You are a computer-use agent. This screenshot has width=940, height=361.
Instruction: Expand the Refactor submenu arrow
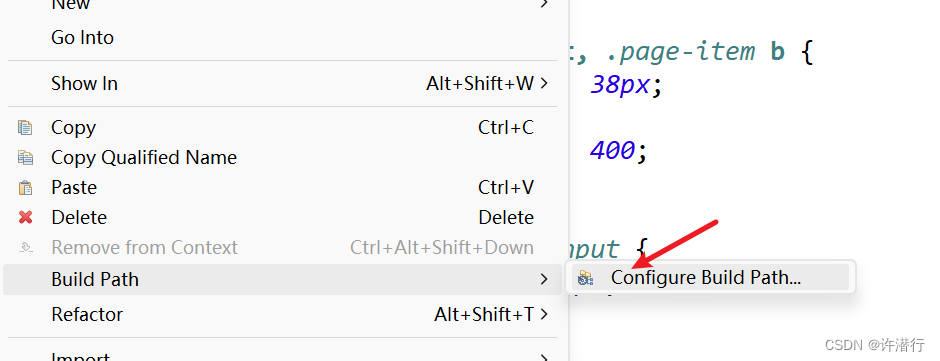point(544,314)
